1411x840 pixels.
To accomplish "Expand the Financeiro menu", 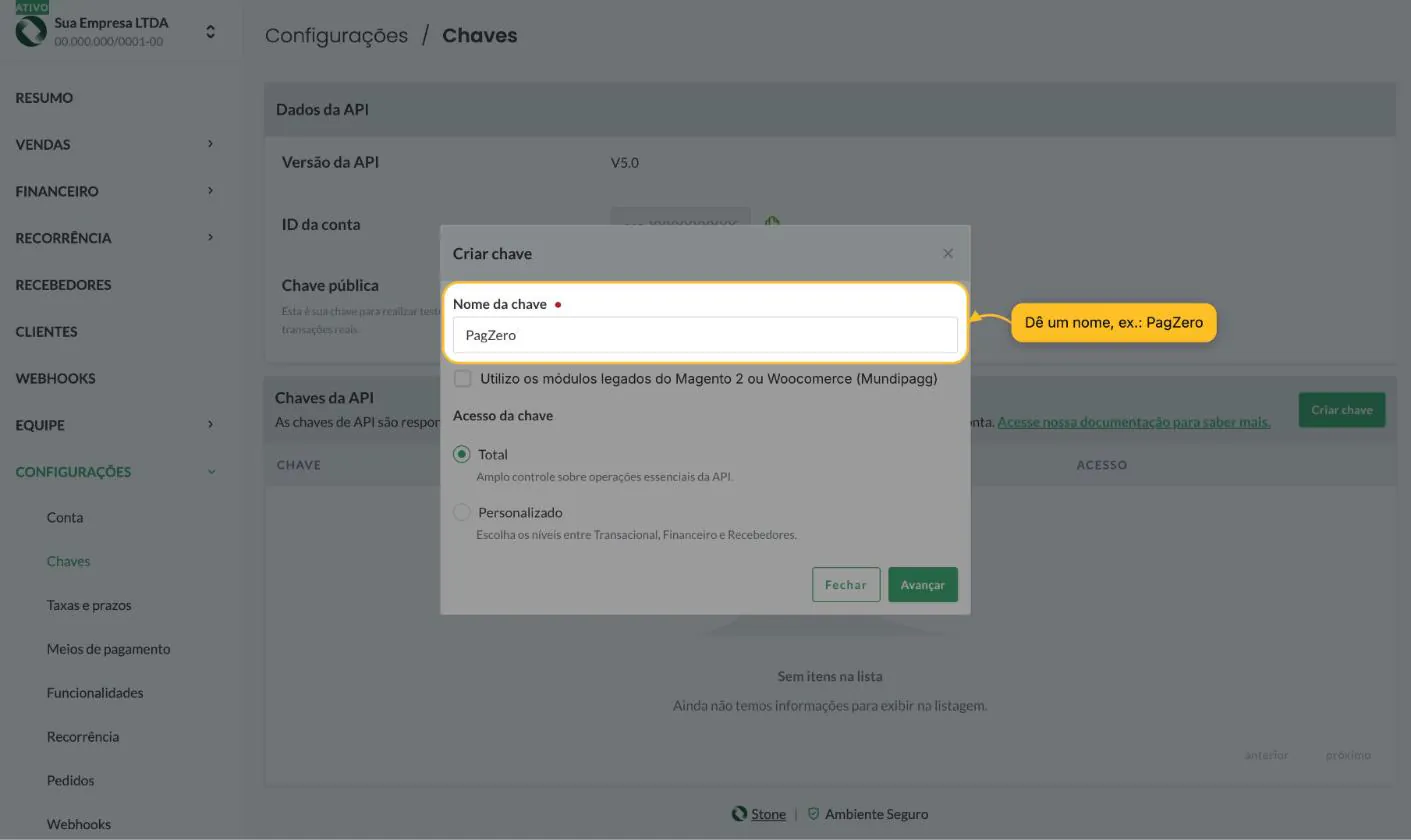I will 210,191.
